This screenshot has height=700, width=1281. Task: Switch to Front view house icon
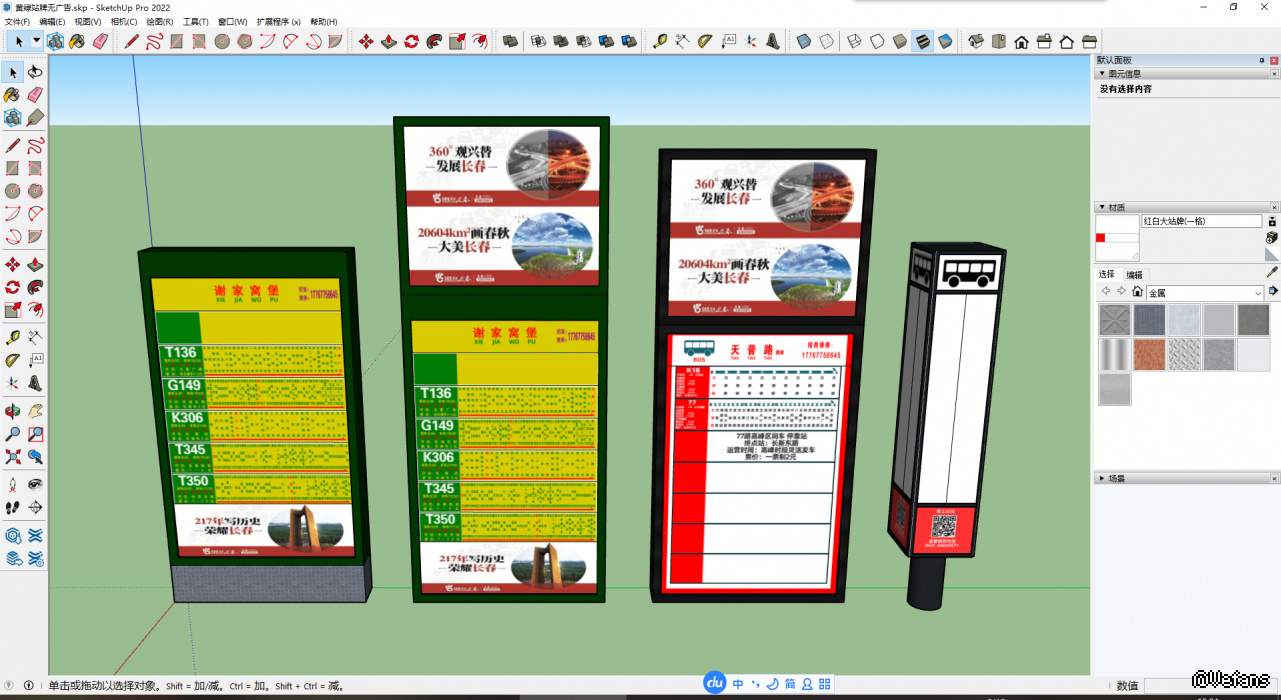pyautogui.click(x=1021, y=41)
